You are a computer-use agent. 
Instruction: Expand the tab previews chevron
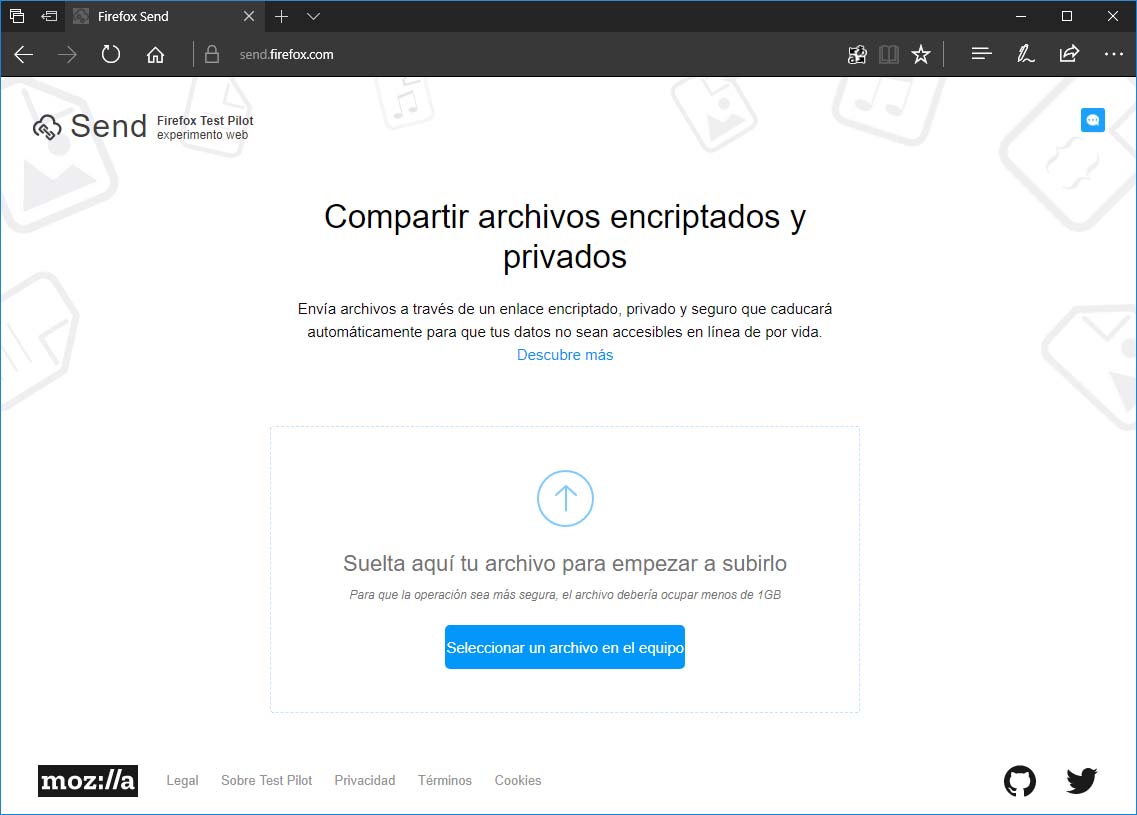pyautogui.click(x=313, y=16)
